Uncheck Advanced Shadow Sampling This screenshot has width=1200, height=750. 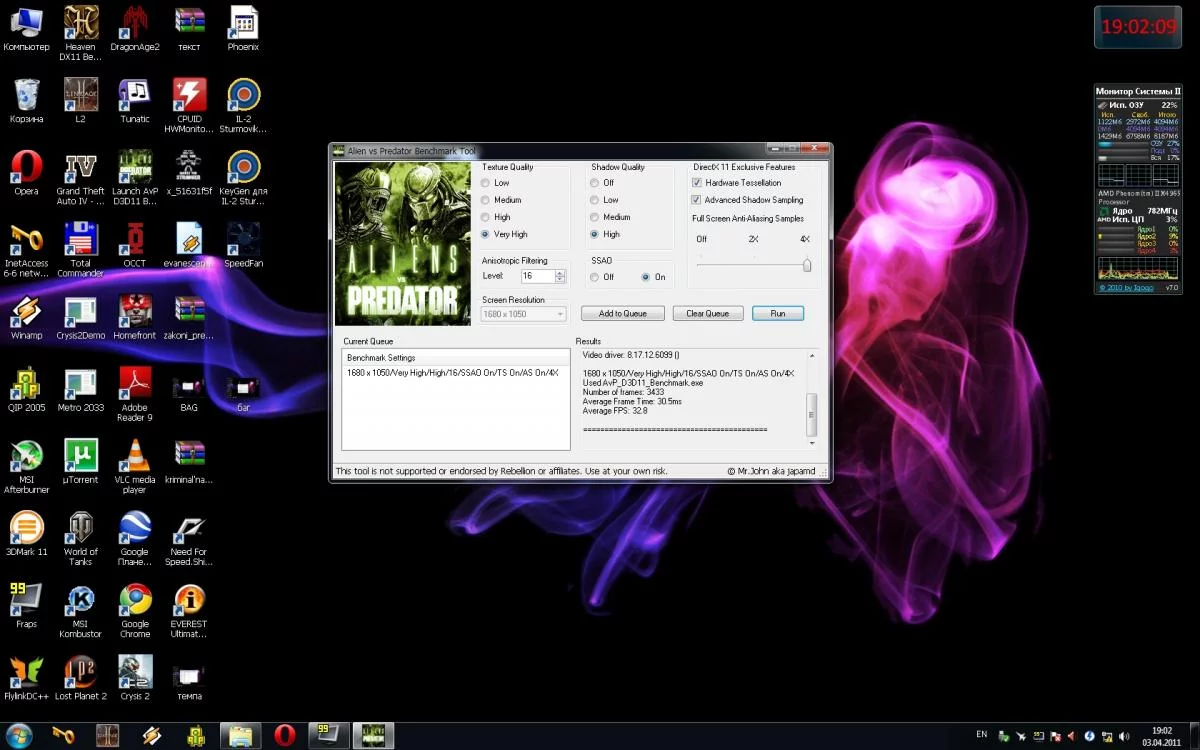697,200
